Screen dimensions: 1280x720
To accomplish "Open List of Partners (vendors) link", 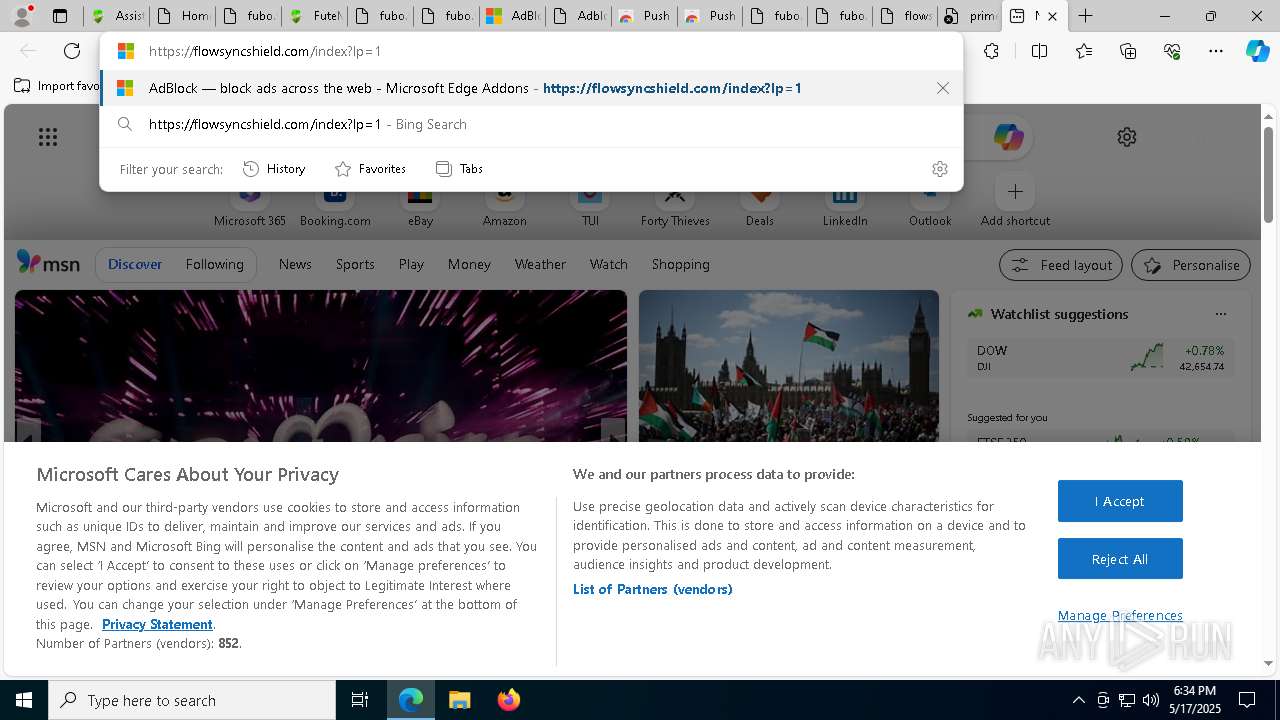I will (653, 589).
